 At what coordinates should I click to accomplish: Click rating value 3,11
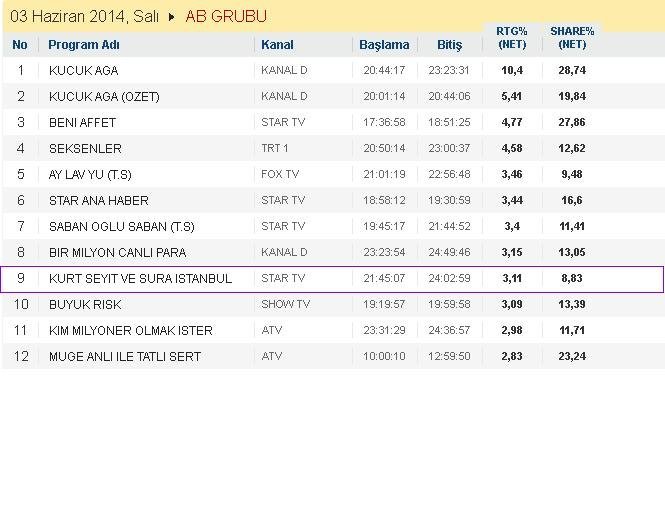512,278
